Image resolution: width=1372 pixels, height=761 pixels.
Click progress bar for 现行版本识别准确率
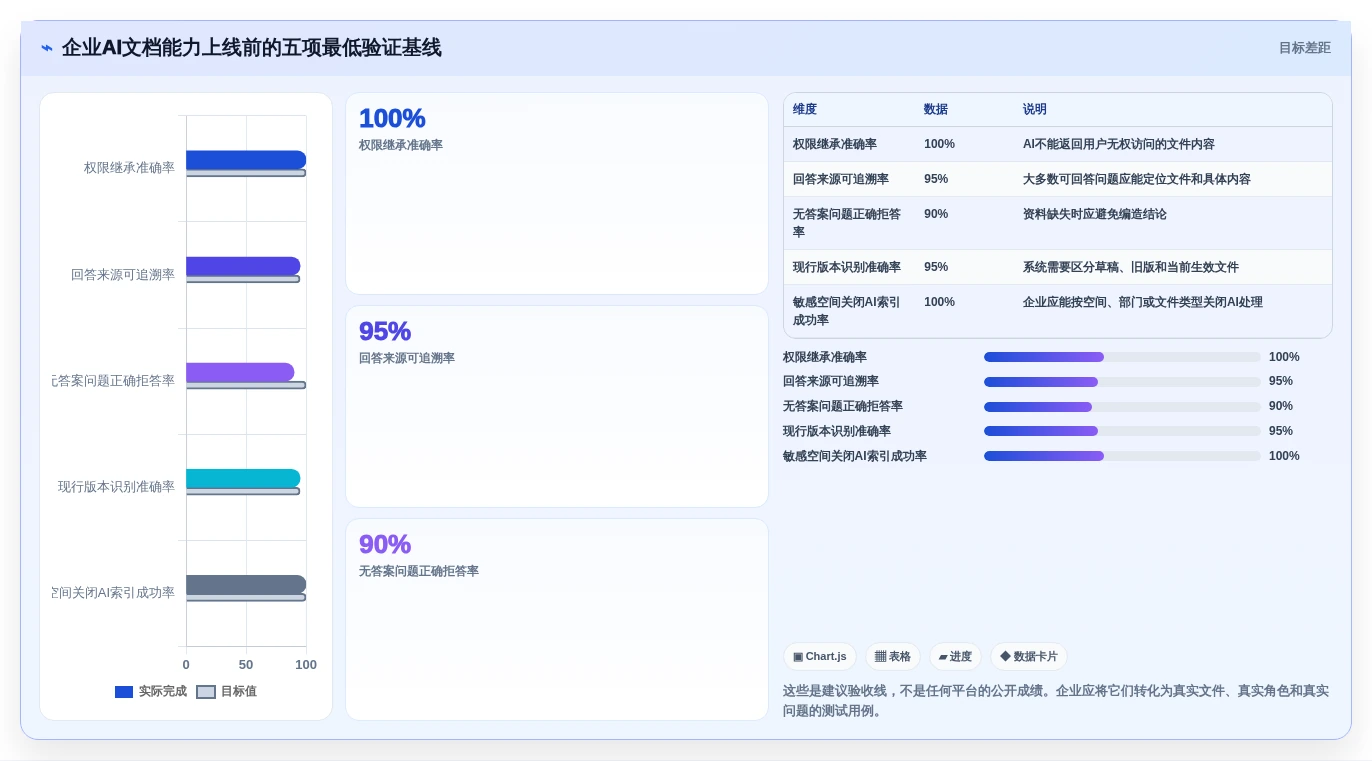pos(1122,431)
